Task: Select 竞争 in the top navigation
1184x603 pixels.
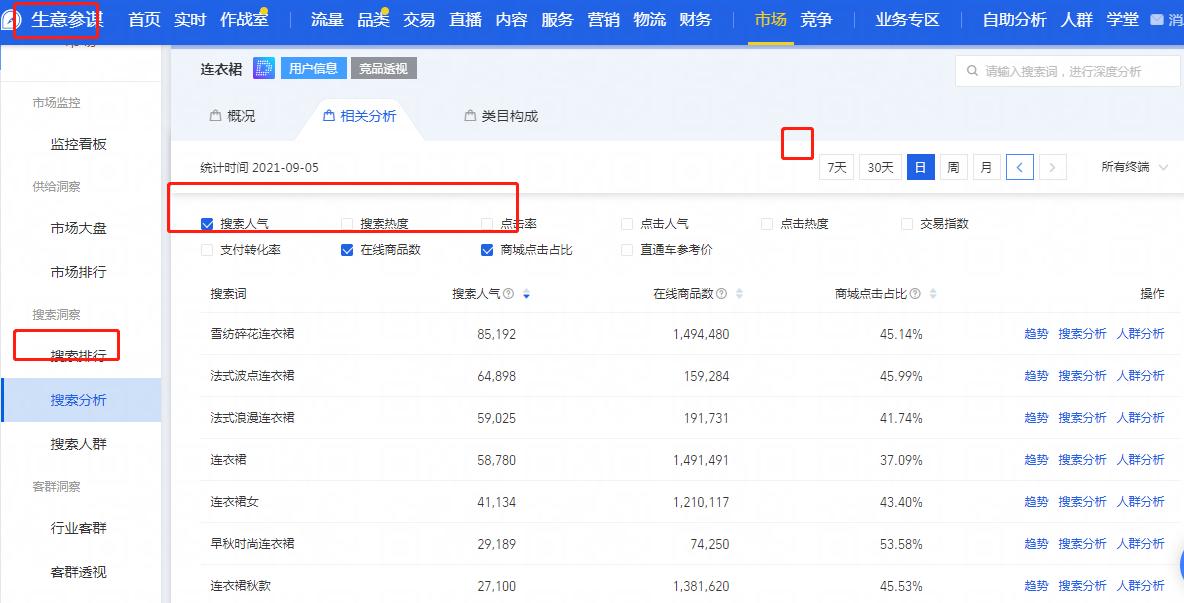Action: point(817,18)
